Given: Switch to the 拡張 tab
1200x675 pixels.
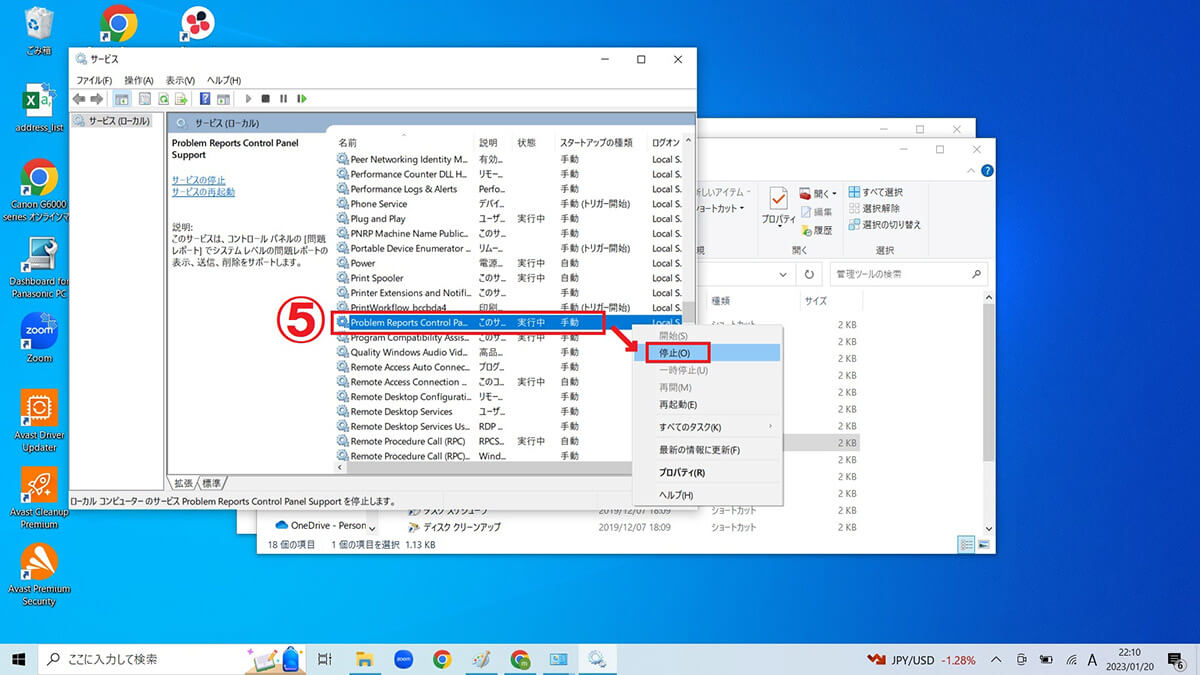Looking at the screenshot, I should (x=183, y=483).
